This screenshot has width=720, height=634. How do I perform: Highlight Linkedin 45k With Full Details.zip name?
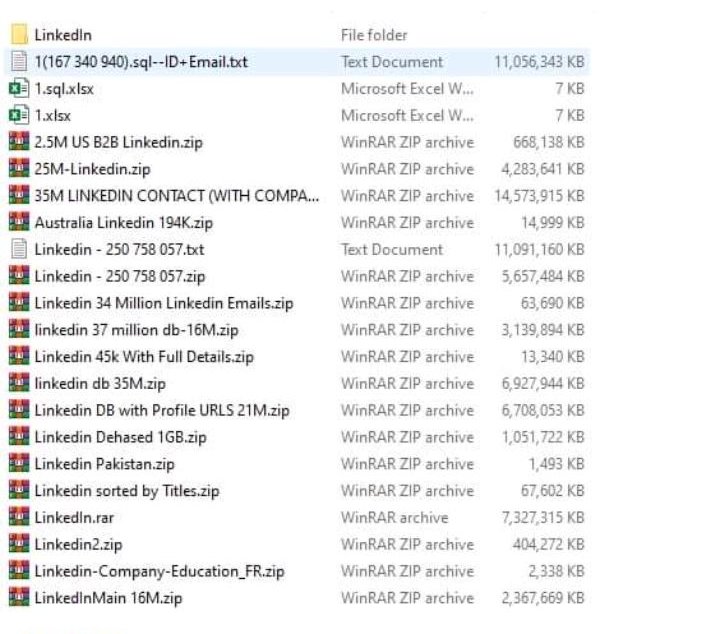pyautogui.click(x=144, y=357)
